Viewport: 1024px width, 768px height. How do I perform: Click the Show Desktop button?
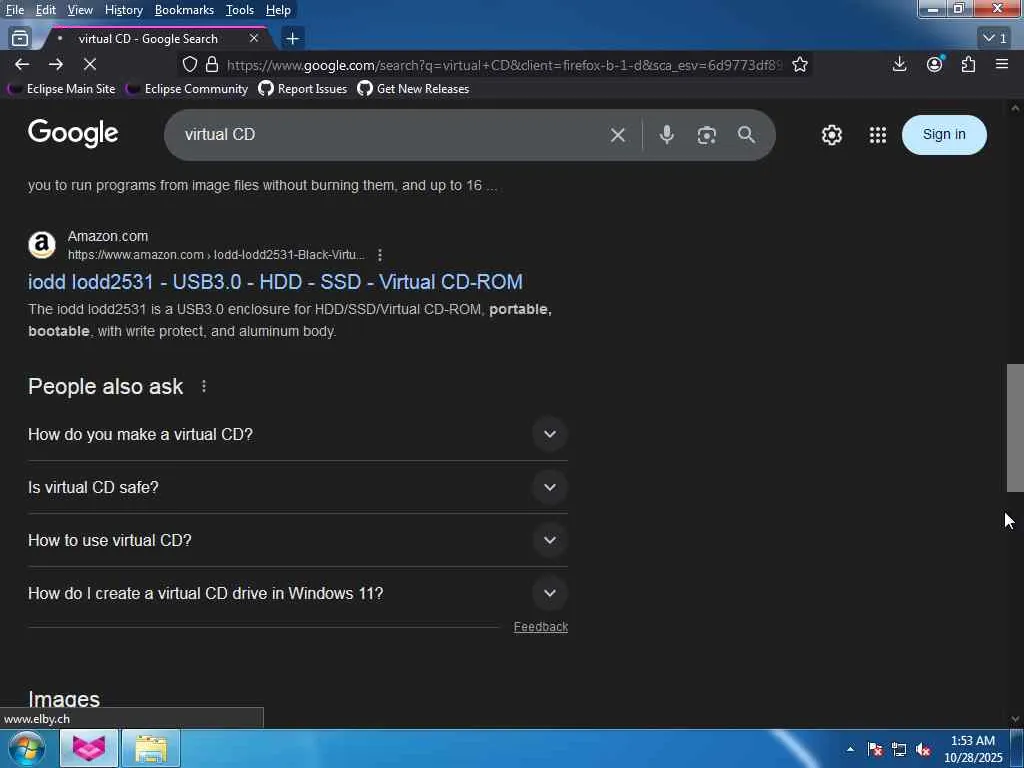(1019, 749)
